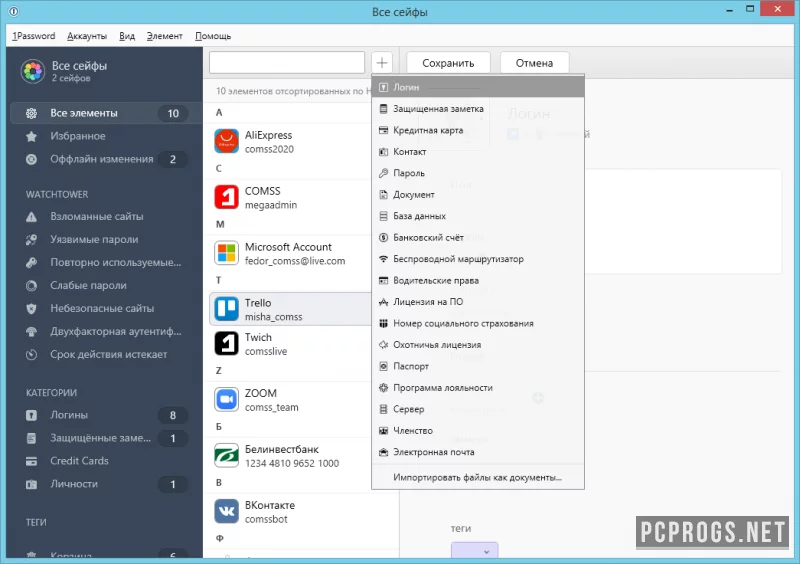This screenshot has width=800, height=564.
Task: Select the AliExpress entry icon
Action: pos(227,141)
